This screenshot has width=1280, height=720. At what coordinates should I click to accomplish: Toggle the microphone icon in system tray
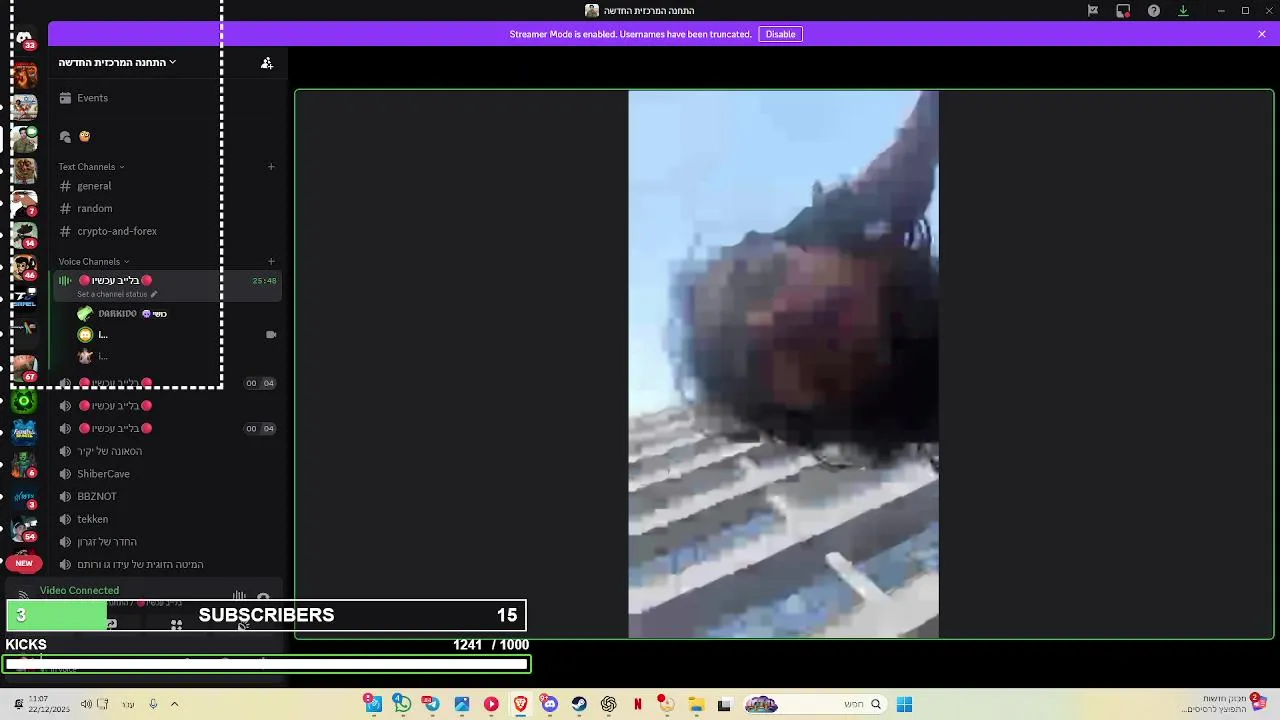pyautogui.click(x=153, y=704)
